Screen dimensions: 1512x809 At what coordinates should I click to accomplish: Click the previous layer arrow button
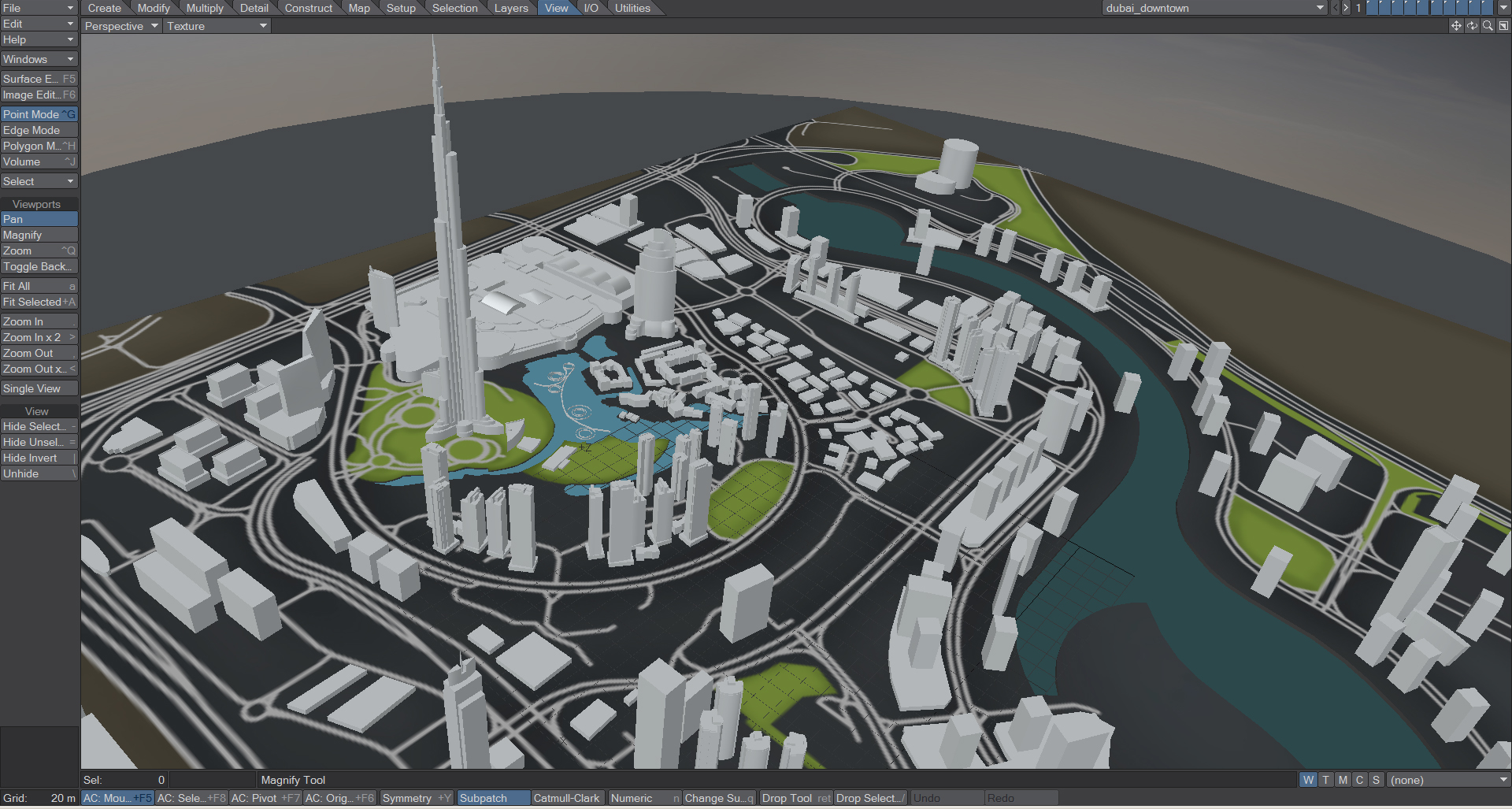point(1336,7)
